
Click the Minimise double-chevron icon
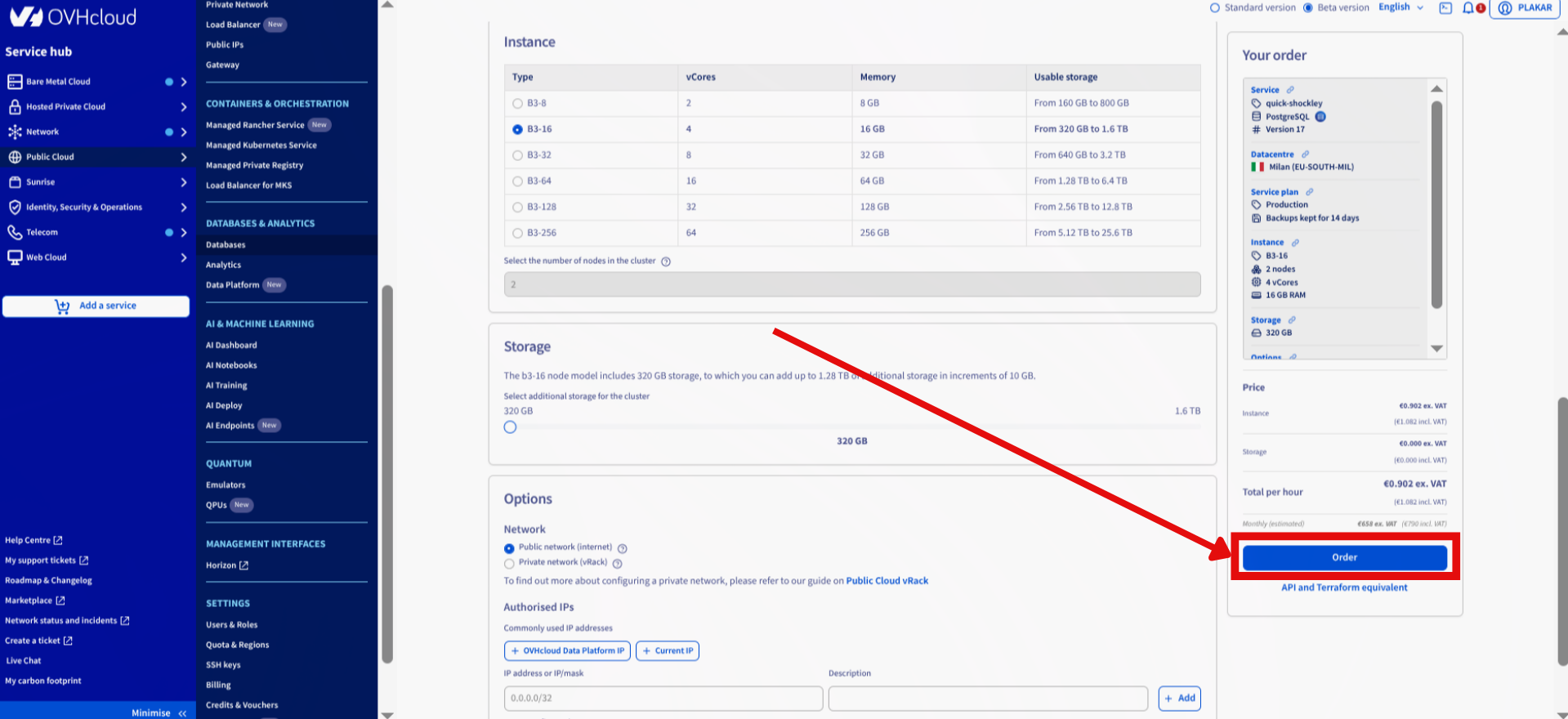(x=182, y=713)
